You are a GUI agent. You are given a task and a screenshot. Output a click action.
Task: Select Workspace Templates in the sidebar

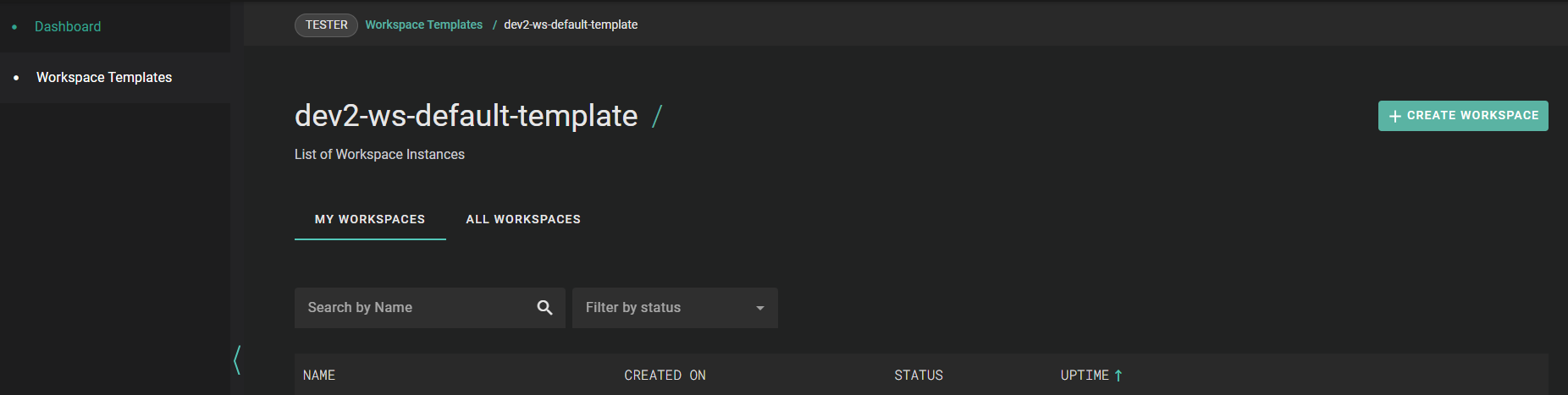tap(104, 78)
